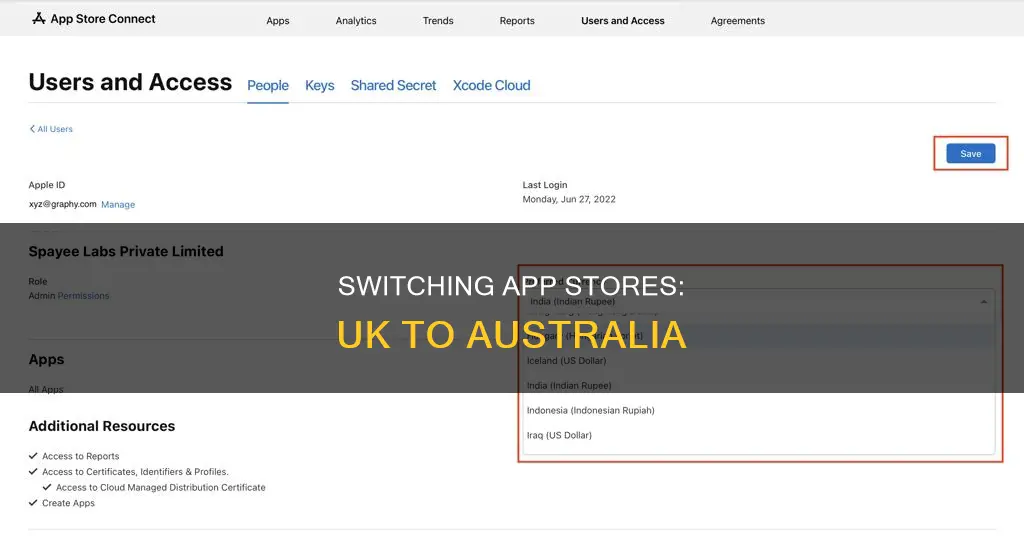Switch to the People tab

(268, 86)
